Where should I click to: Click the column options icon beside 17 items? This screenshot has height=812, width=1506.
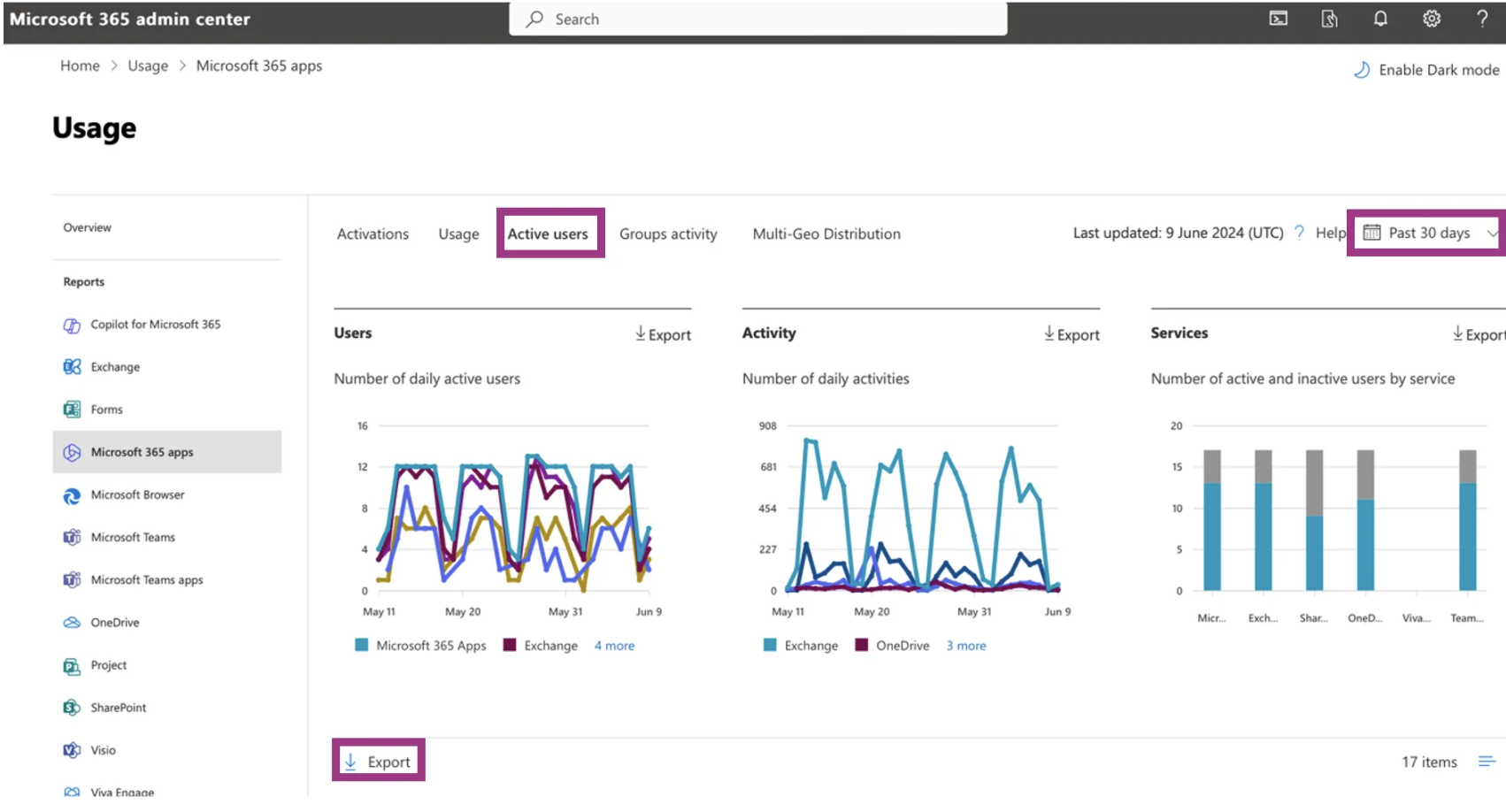[1487, 762]
